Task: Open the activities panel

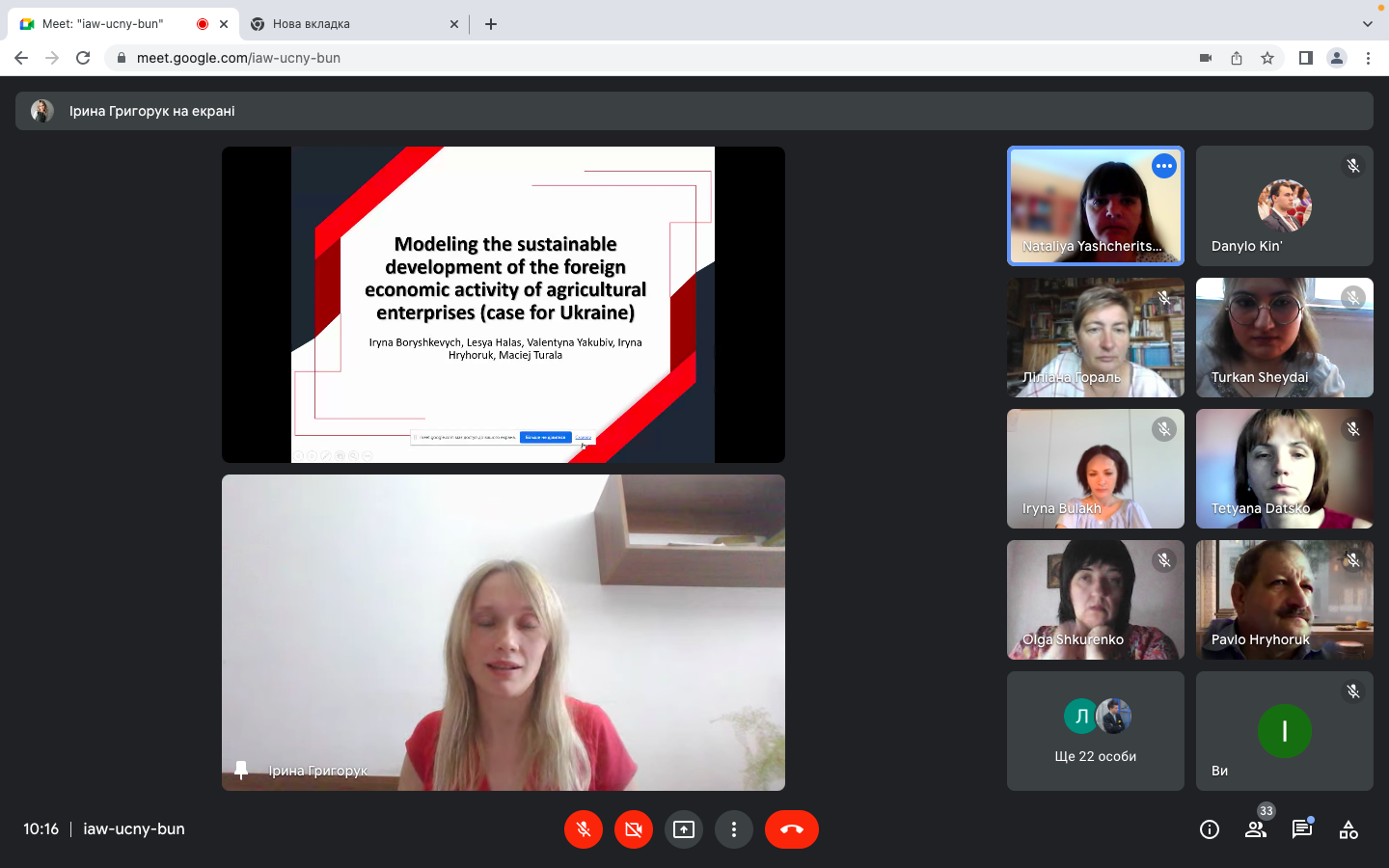Action: 1348,829
